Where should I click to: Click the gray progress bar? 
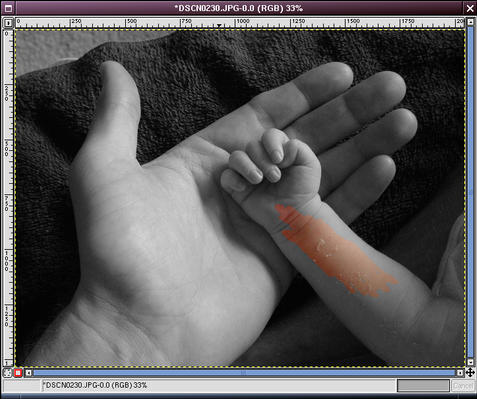[x=423, y=386]
